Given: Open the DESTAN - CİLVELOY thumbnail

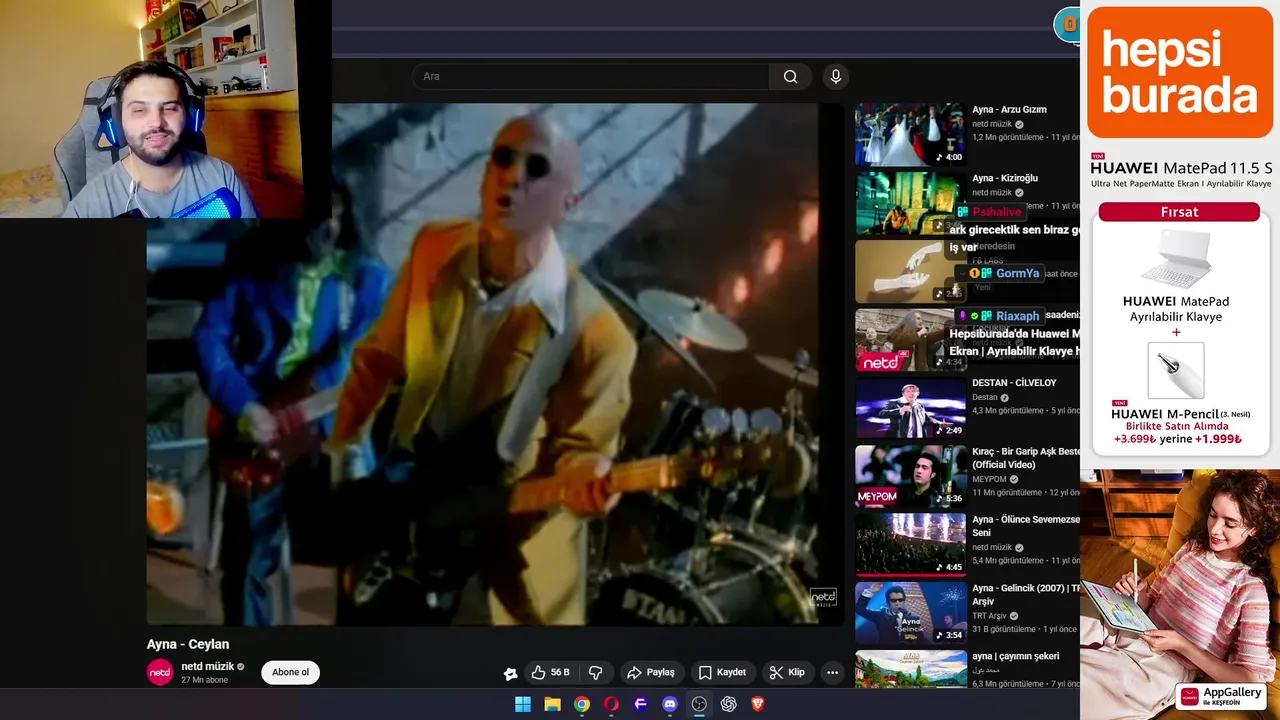Looking at the screenshot, I should tap(910, 408).
